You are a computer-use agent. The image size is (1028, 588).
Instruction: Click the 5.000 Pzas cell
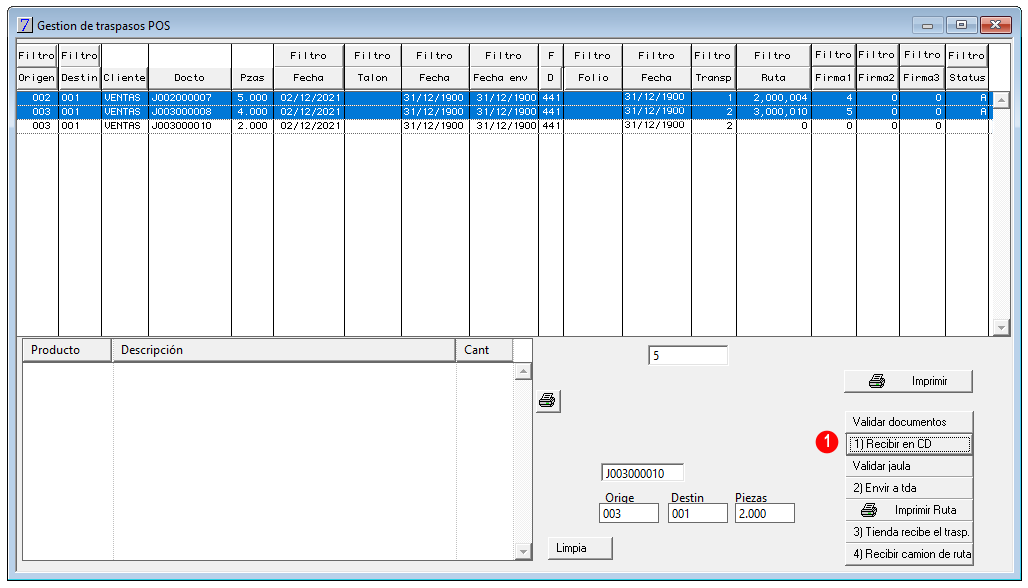pos(252,98)
